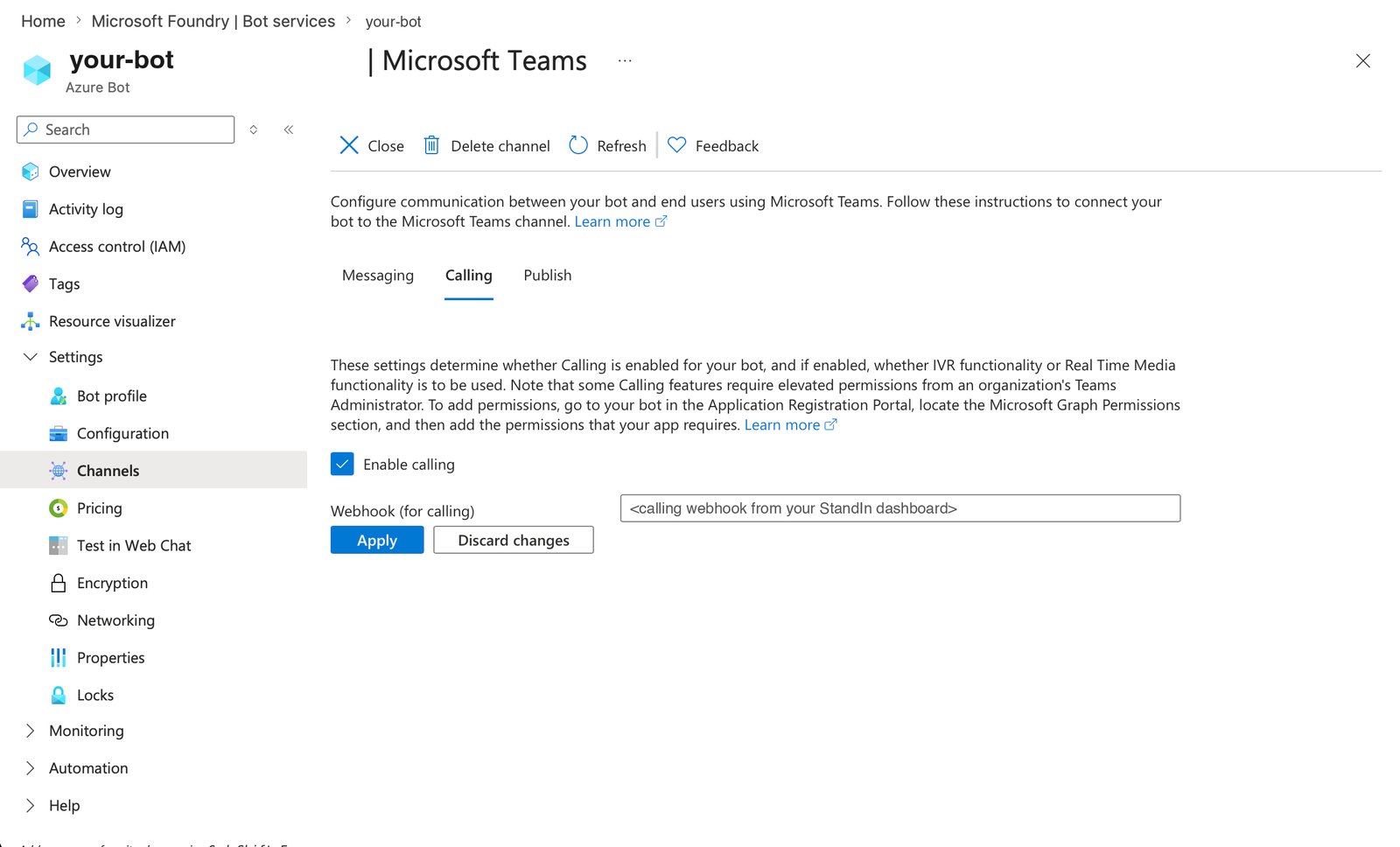The image size is (1400, 847).
Task: Toggle the expand/collapse all menu arrows
Action: pos(254,129)
